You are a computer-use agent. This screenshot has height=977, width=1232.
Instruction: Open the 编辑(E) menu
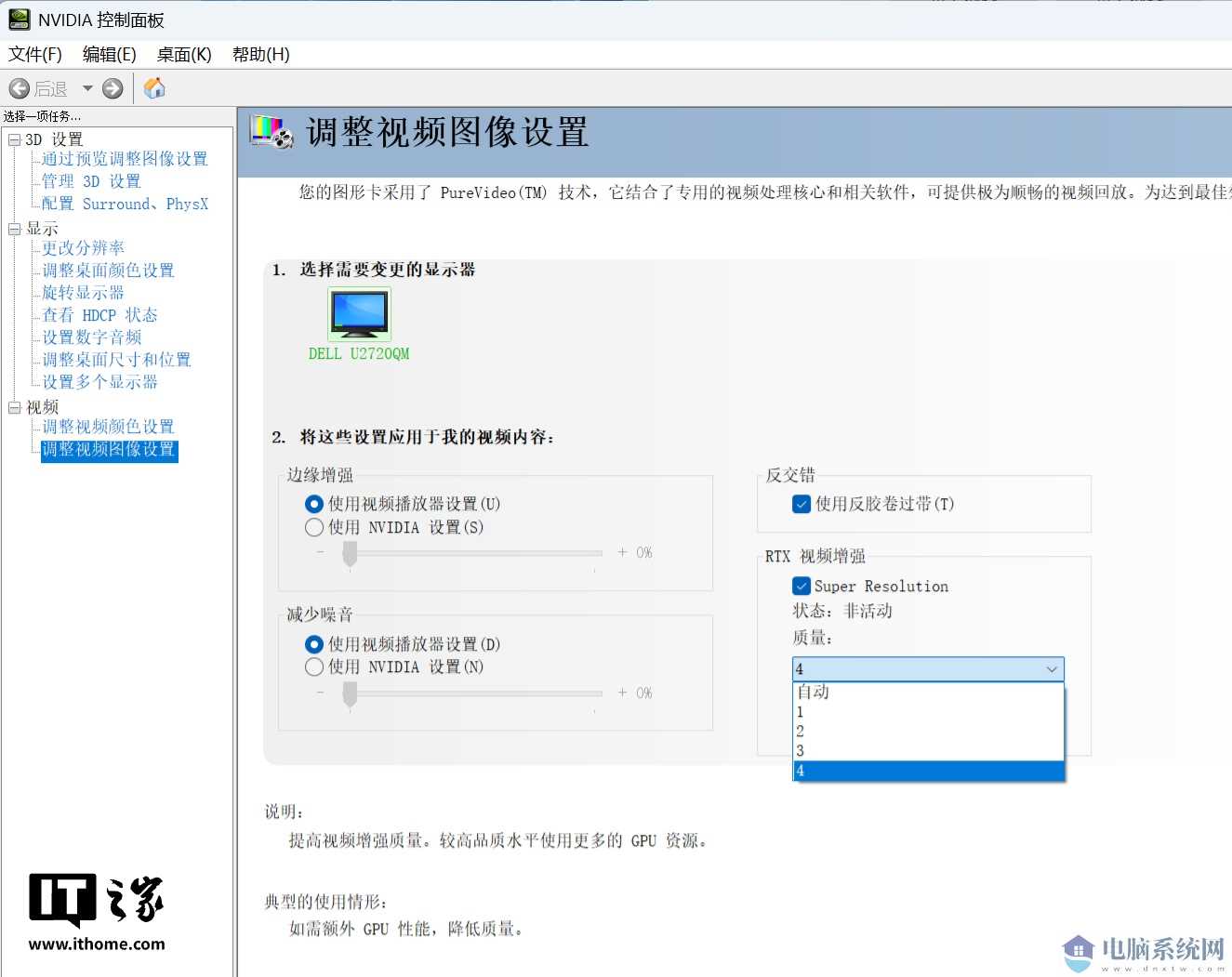pos(110,55)
